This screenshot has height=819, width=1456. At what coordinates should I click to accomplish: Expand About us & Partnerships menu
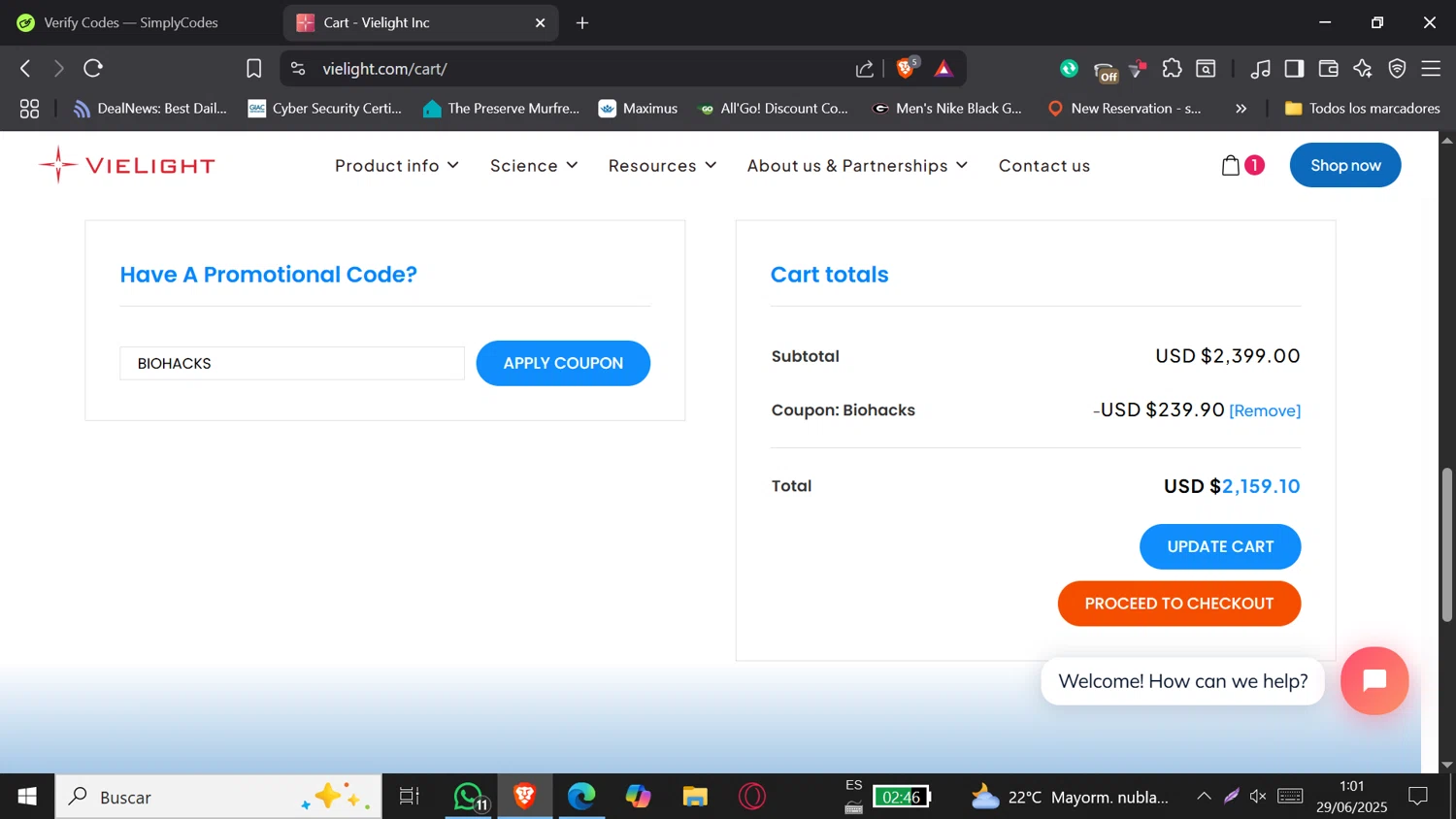pos(857,165)
